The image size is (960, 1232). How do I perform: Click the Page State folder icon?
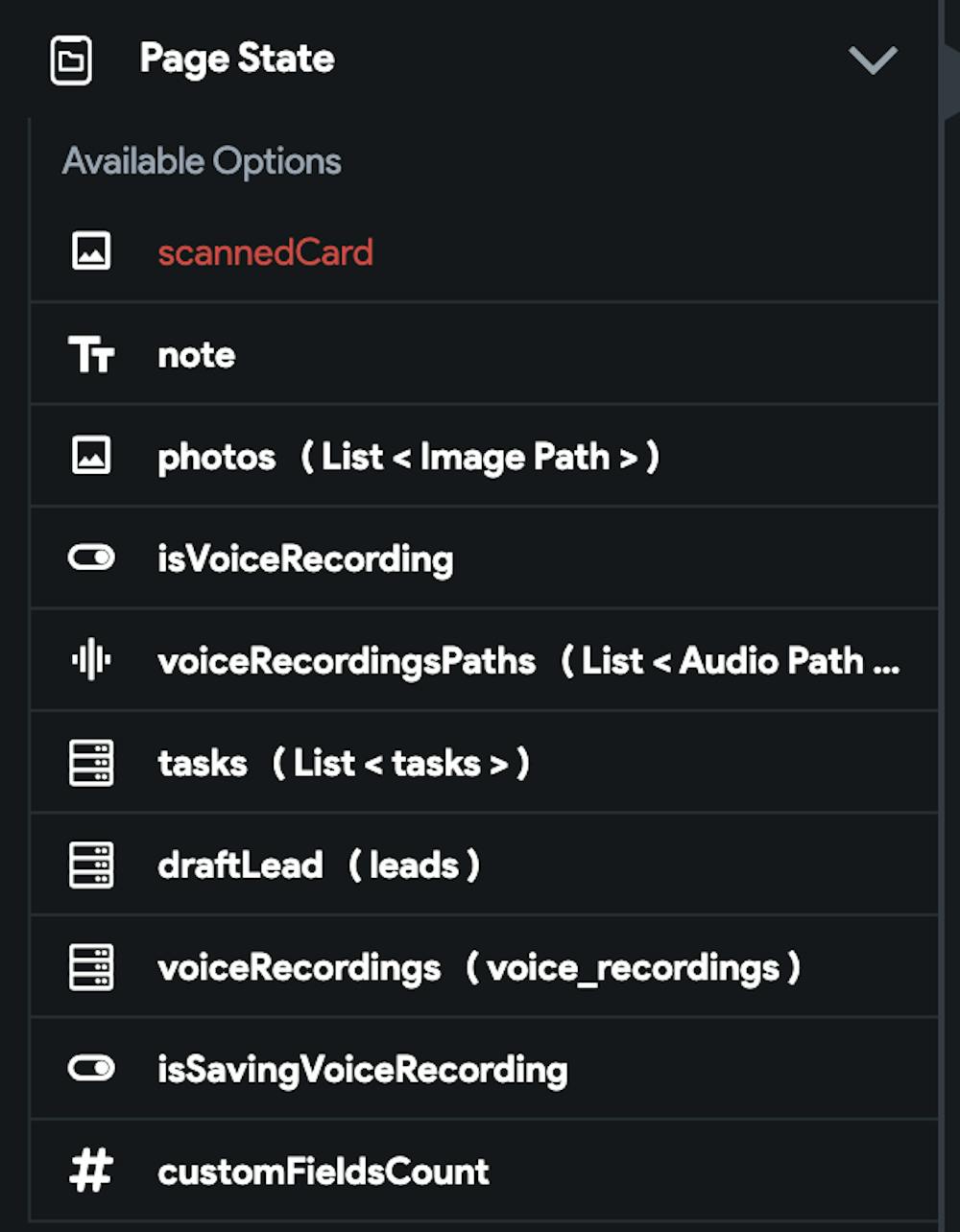tap(71, 60)
